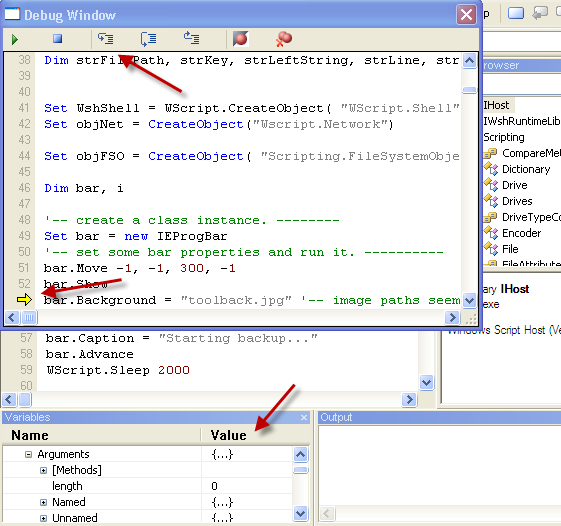Click the Output panel title

(336, 417)
